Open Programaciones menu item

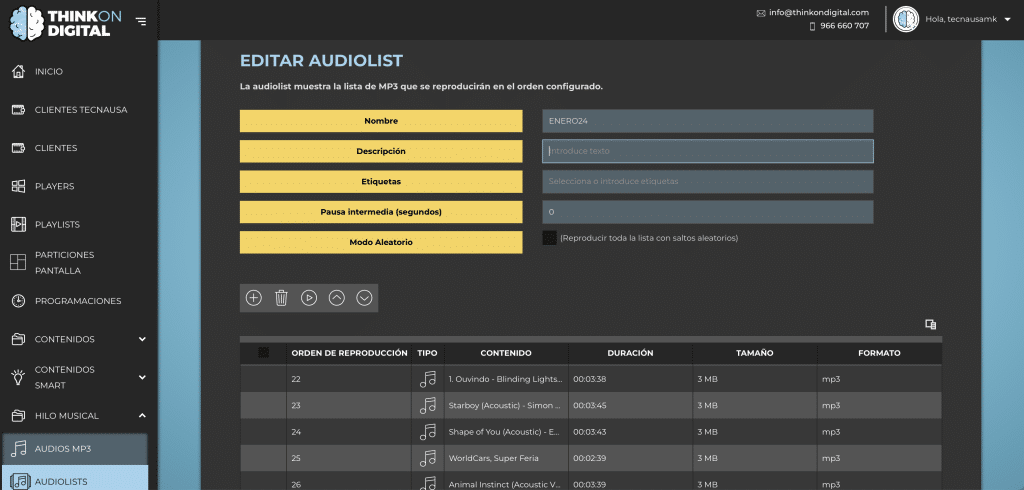(x=78, y=301)
